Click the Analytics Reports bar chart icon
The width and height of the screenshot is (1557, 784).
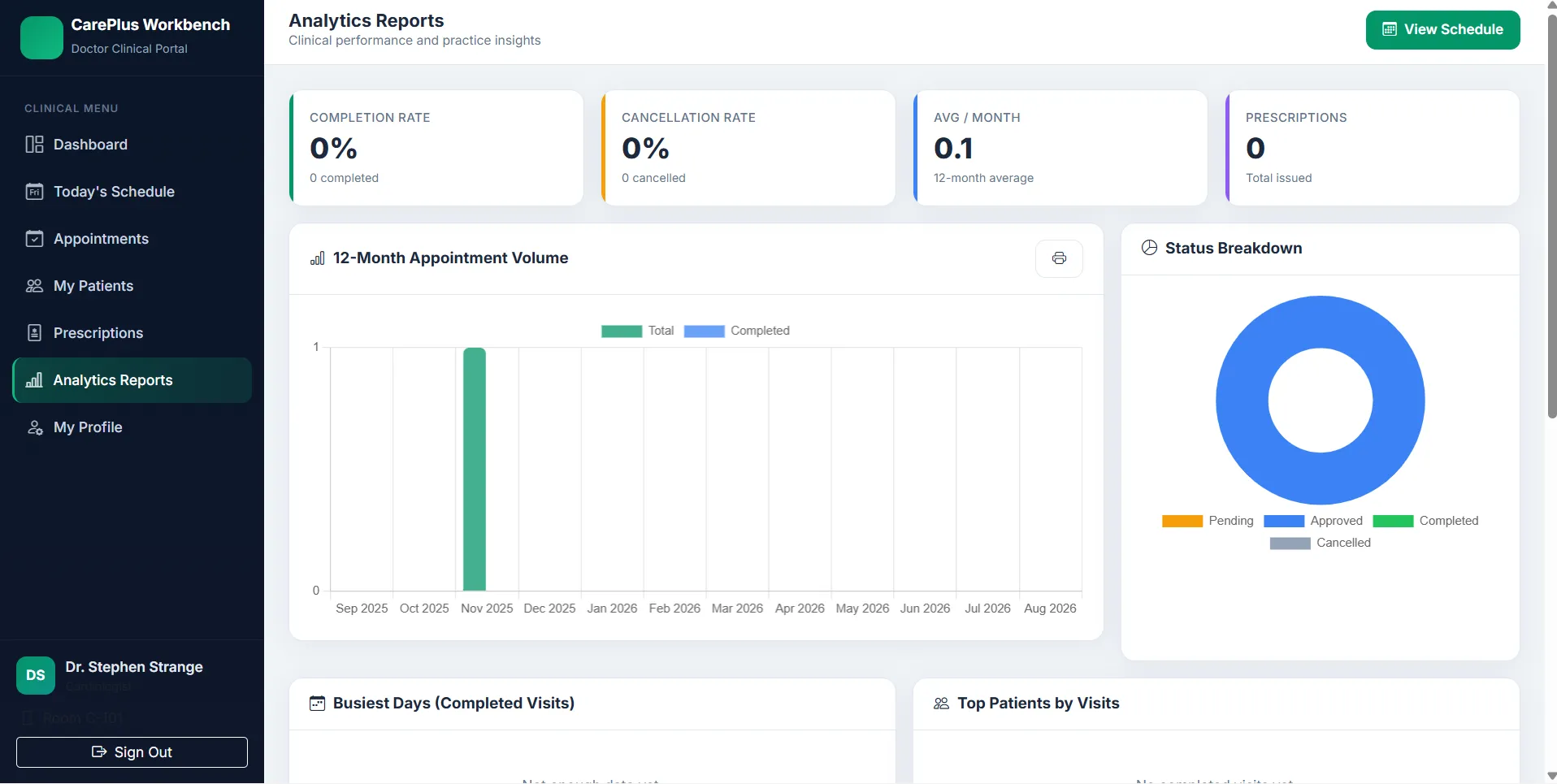34,380
